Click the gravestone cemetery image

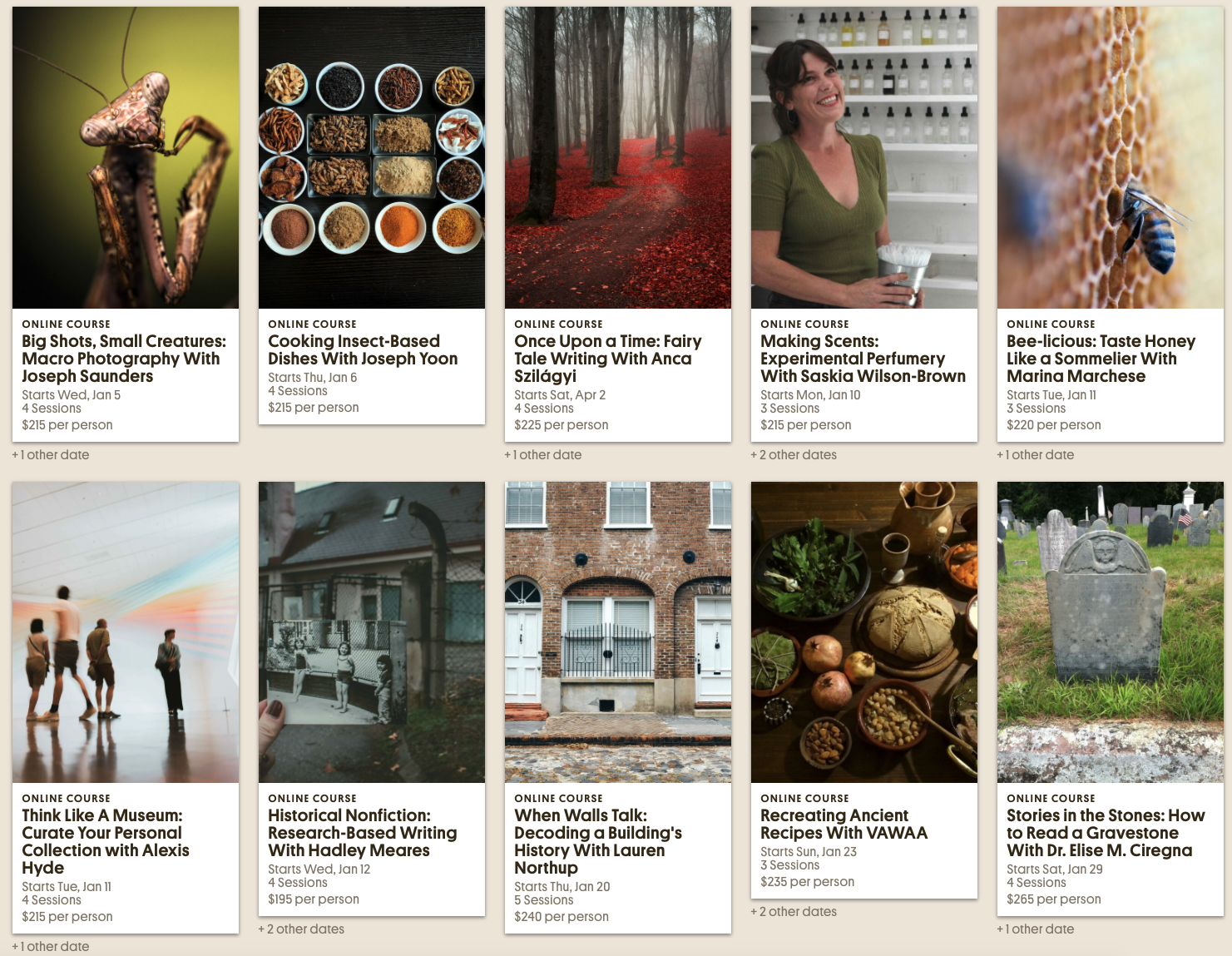1111,632
